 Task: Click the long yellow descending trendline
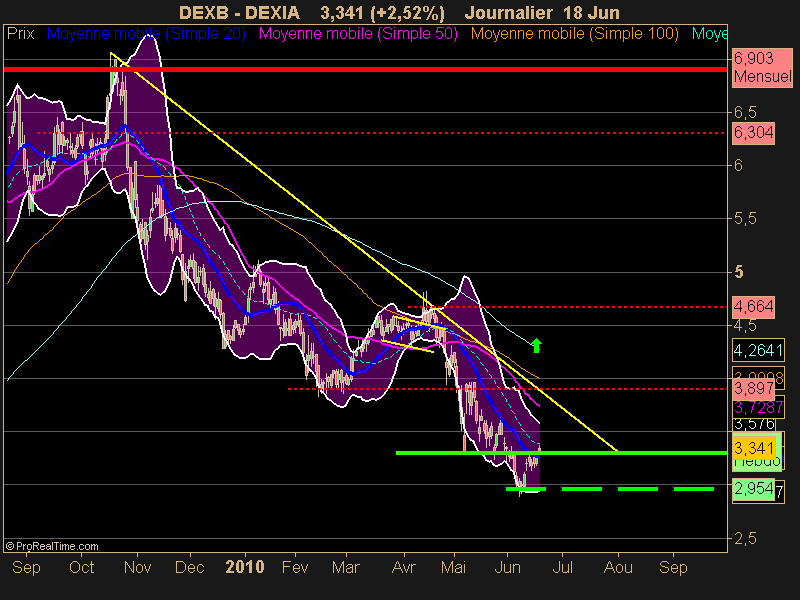click(x=364, y=252)
